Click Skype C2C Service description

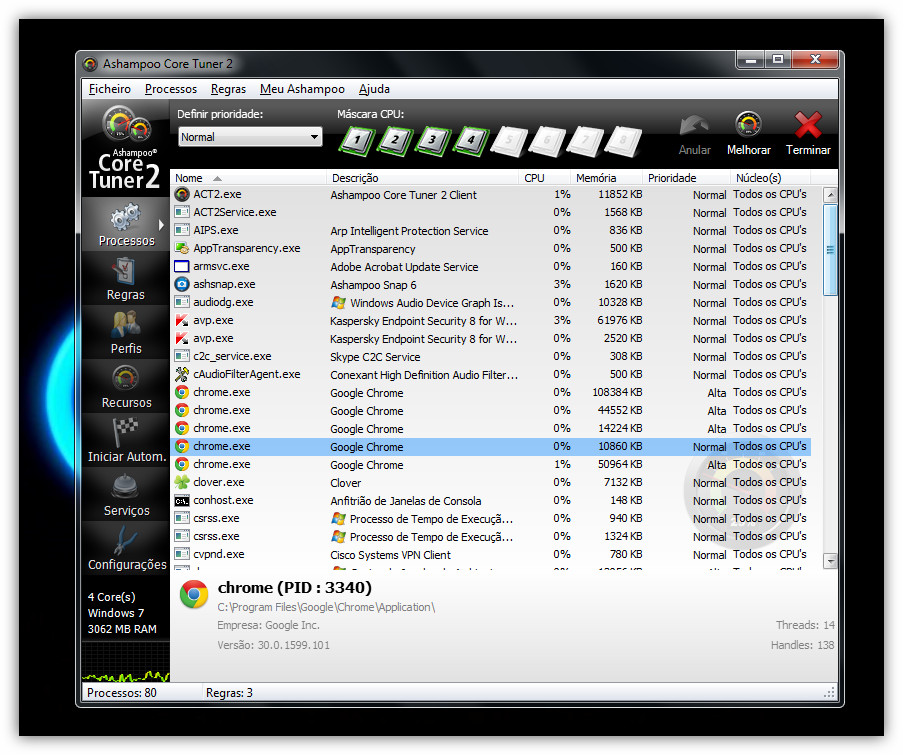(x=375, y=357)
